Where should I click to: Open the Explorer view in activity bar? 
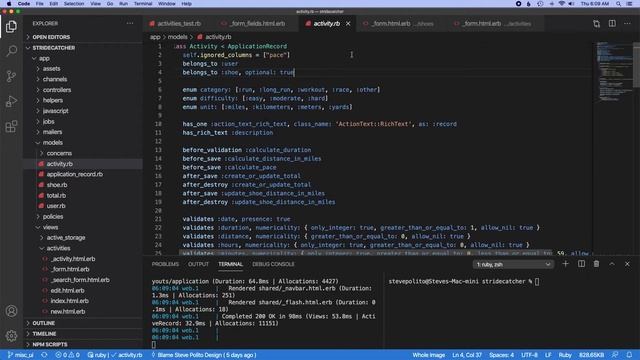click(x=11, y=27)
